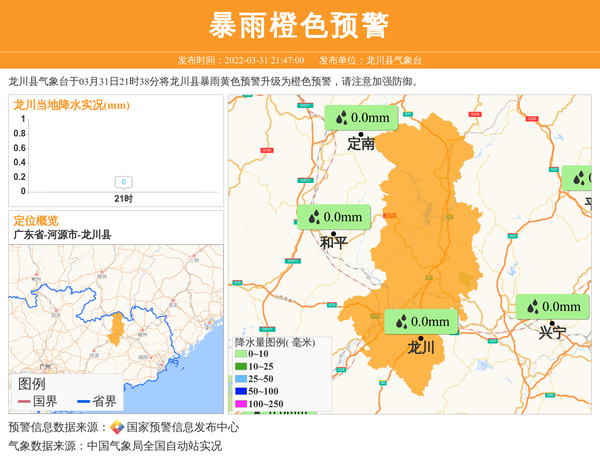Select the 和平 city dot marker
Image resolution: width=600 pixels, height=471 pixels.
pyautogui.click(x=333, y=232)
